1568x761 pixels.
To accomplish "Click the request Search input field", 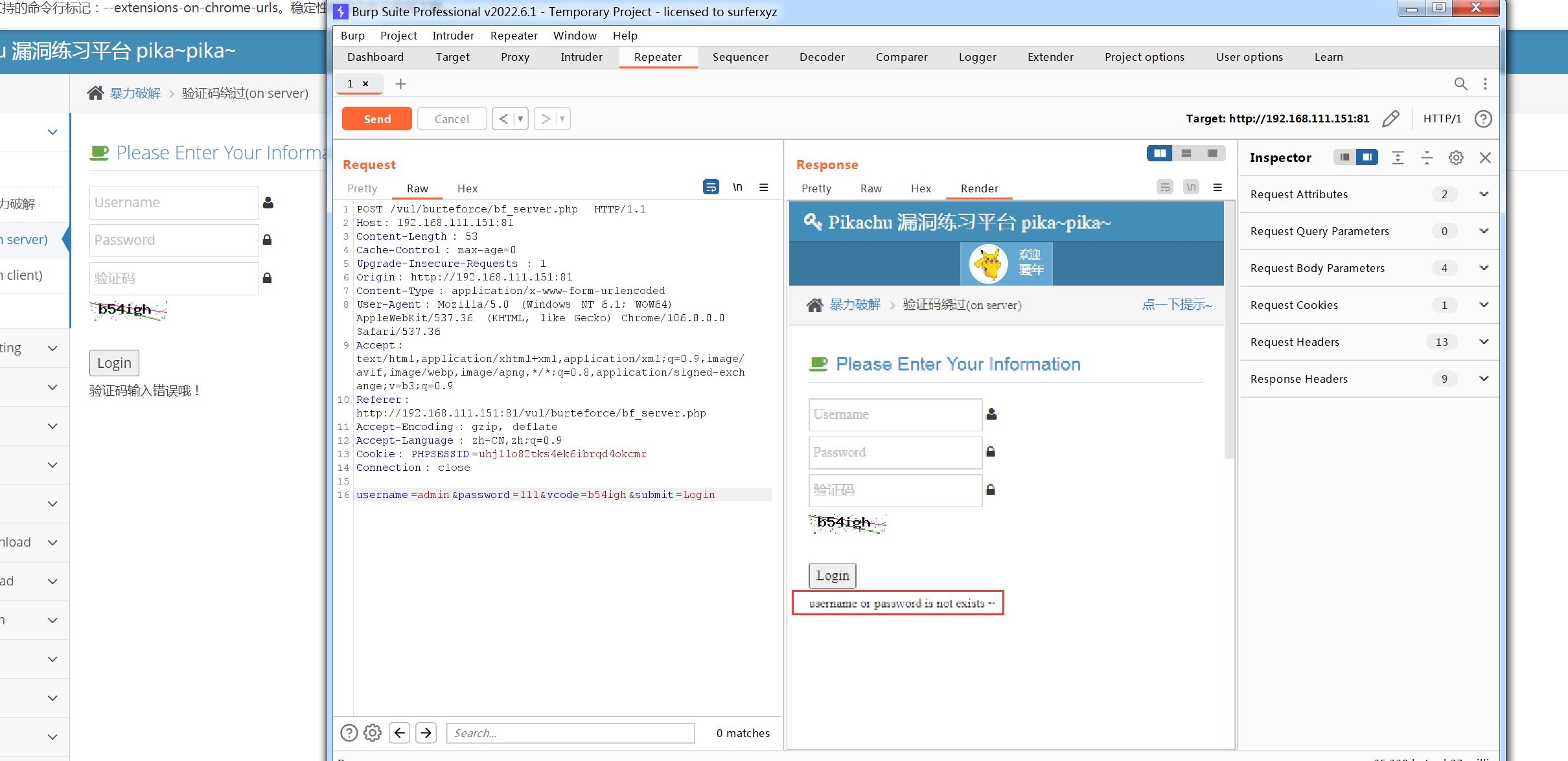I will (570, 733).
